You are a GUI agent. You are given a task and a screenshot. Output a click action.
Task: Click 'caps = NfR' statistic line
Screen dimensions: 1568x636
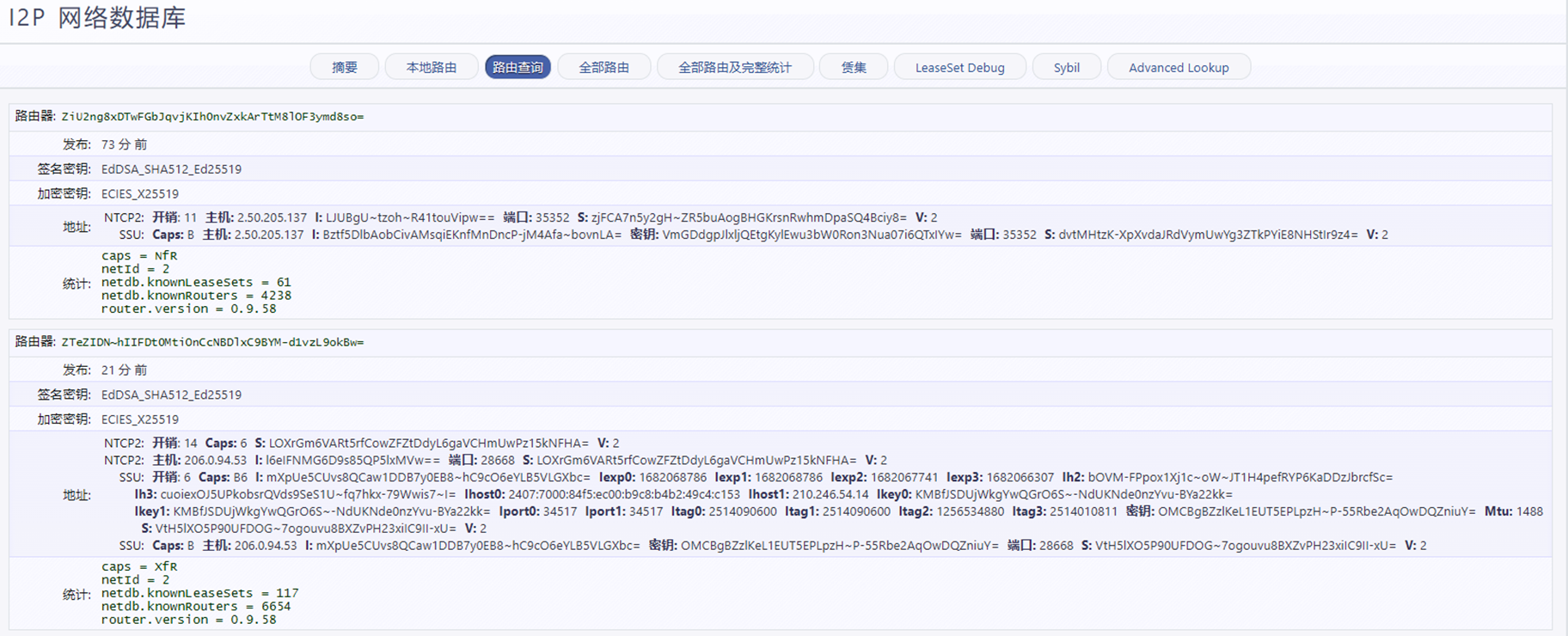pyautogui.click(x=139, y=255)
